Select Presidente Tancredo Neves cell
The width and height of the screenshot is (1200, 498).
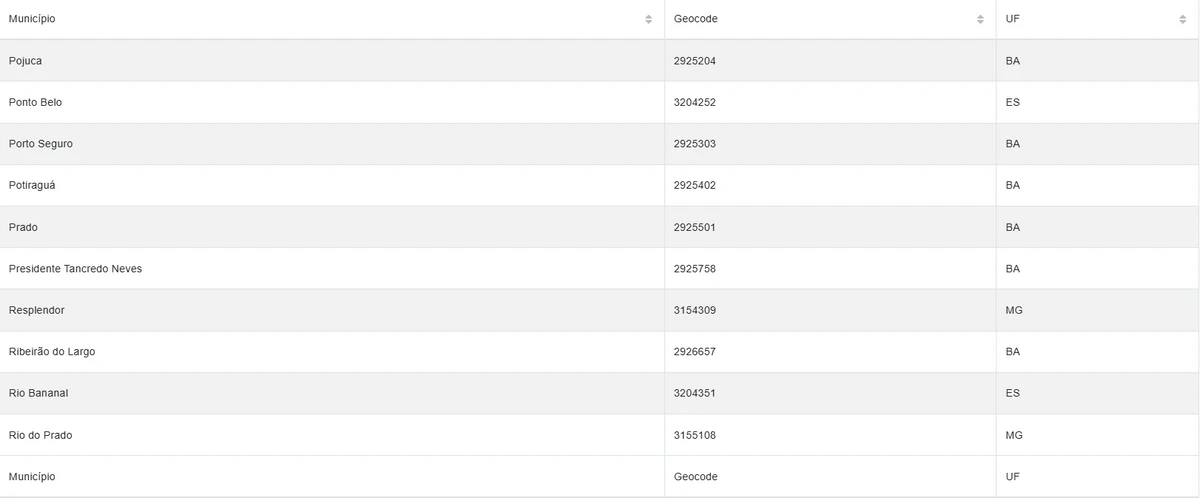pos(75,269)
